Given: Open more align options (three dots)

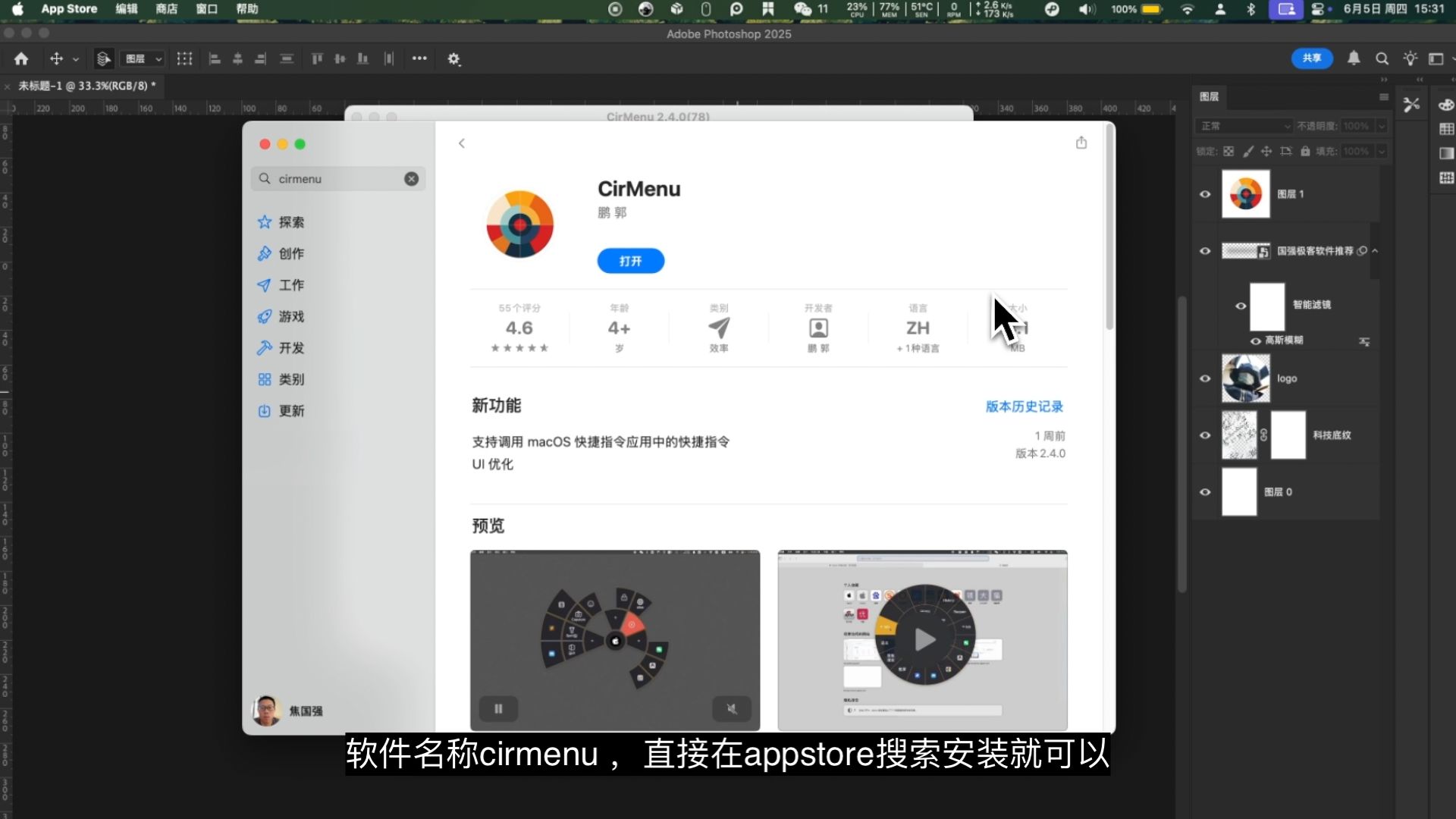Looking at the screenshot, I should pyautogui.click(x=419, y=58).
